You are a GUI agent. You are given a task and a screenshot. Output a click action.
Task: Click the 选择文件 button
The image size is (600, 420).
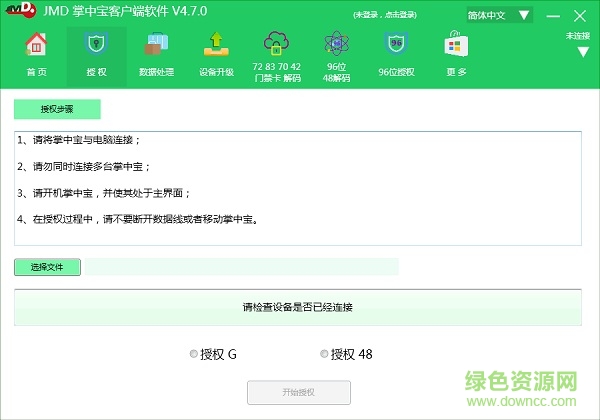pyautogui.click(x=47, y=267)
